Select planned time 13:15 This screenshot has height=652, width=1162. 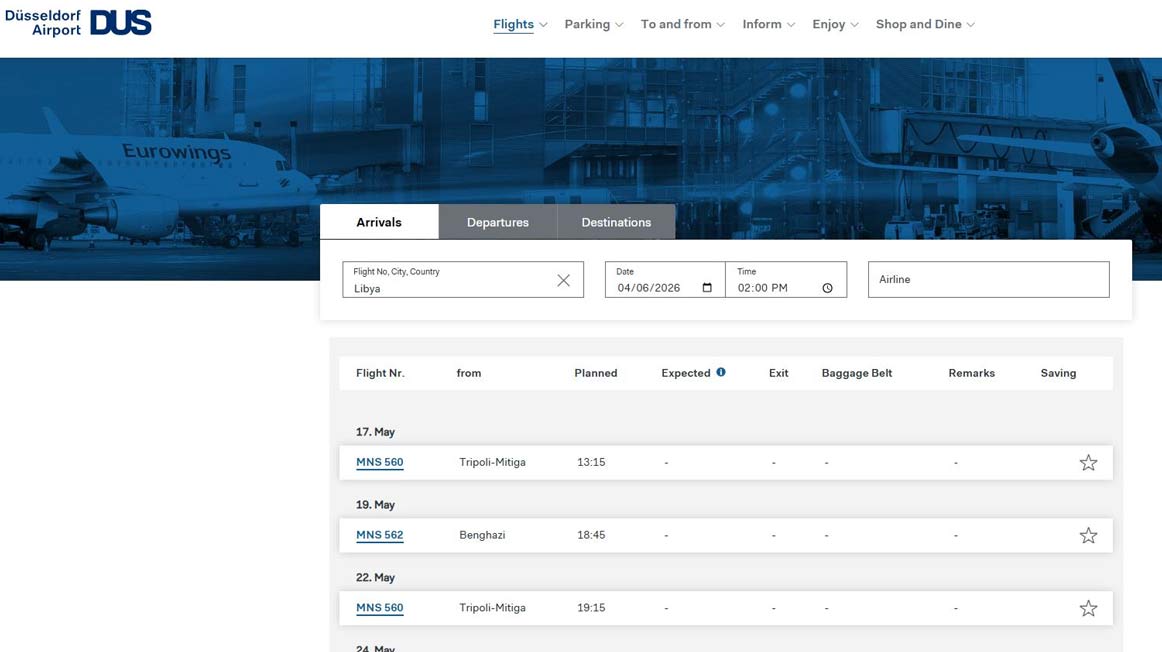click(x=591, y=462)
